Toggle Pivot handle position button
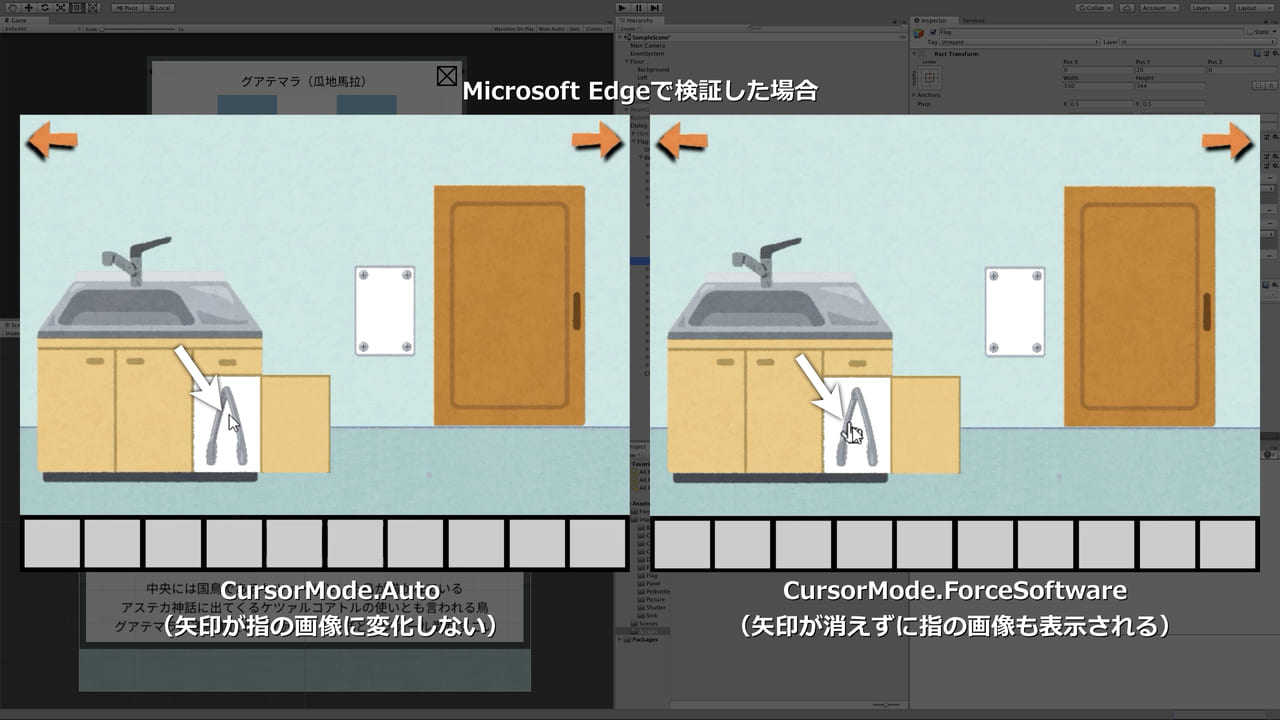 point(128,7)
